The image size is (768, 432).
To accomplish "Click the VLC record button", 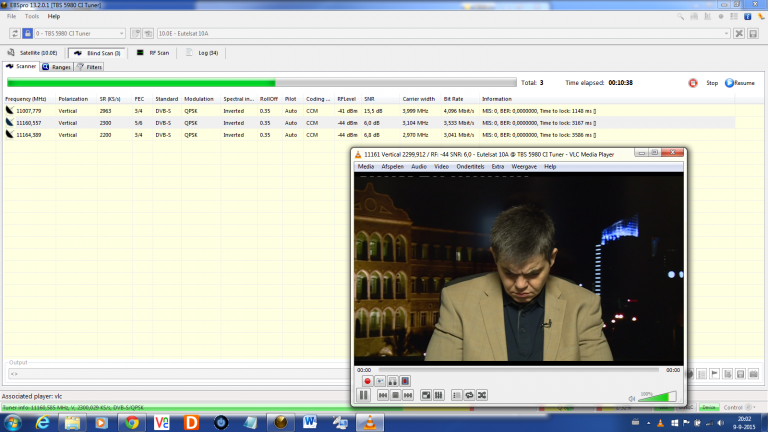I will (367, 381).
